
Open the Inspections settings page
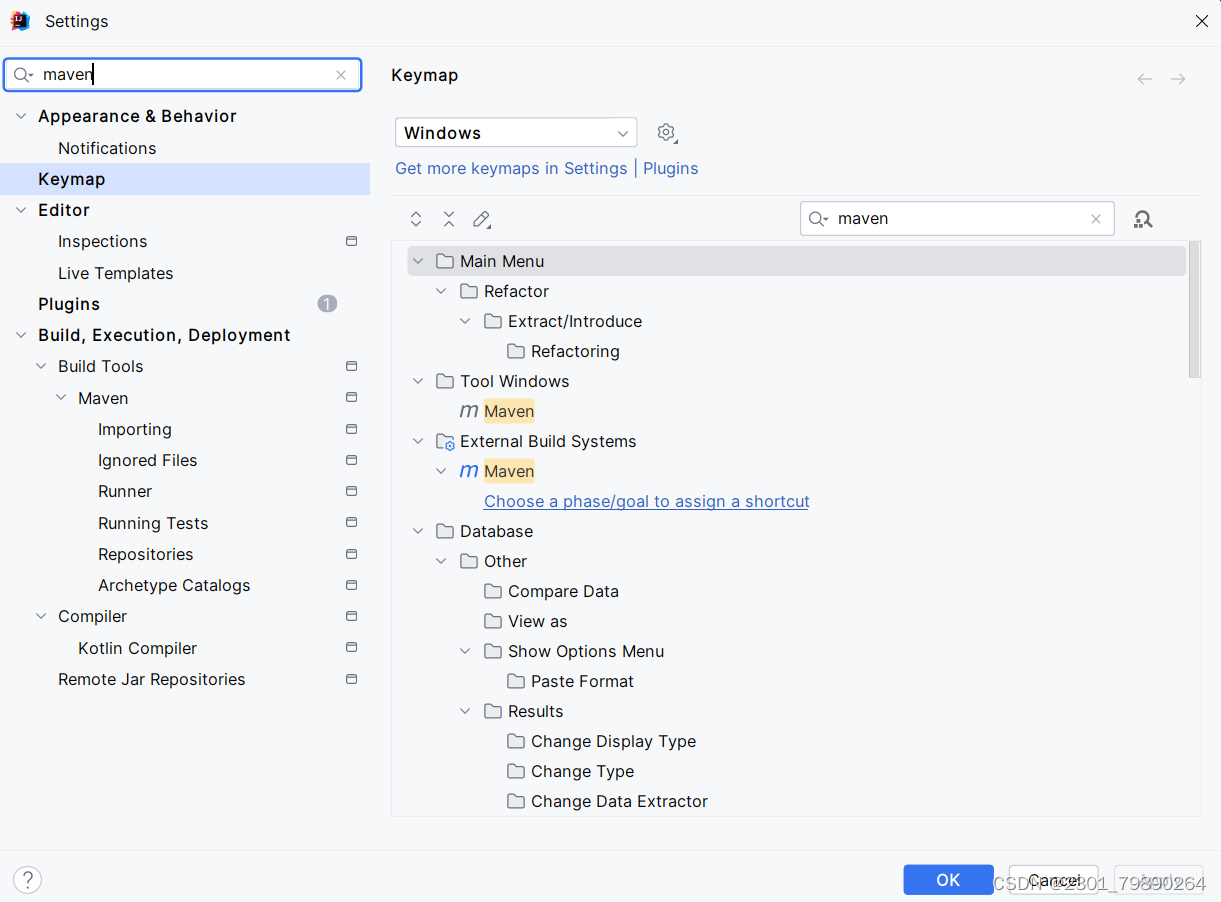coord(102,241)
